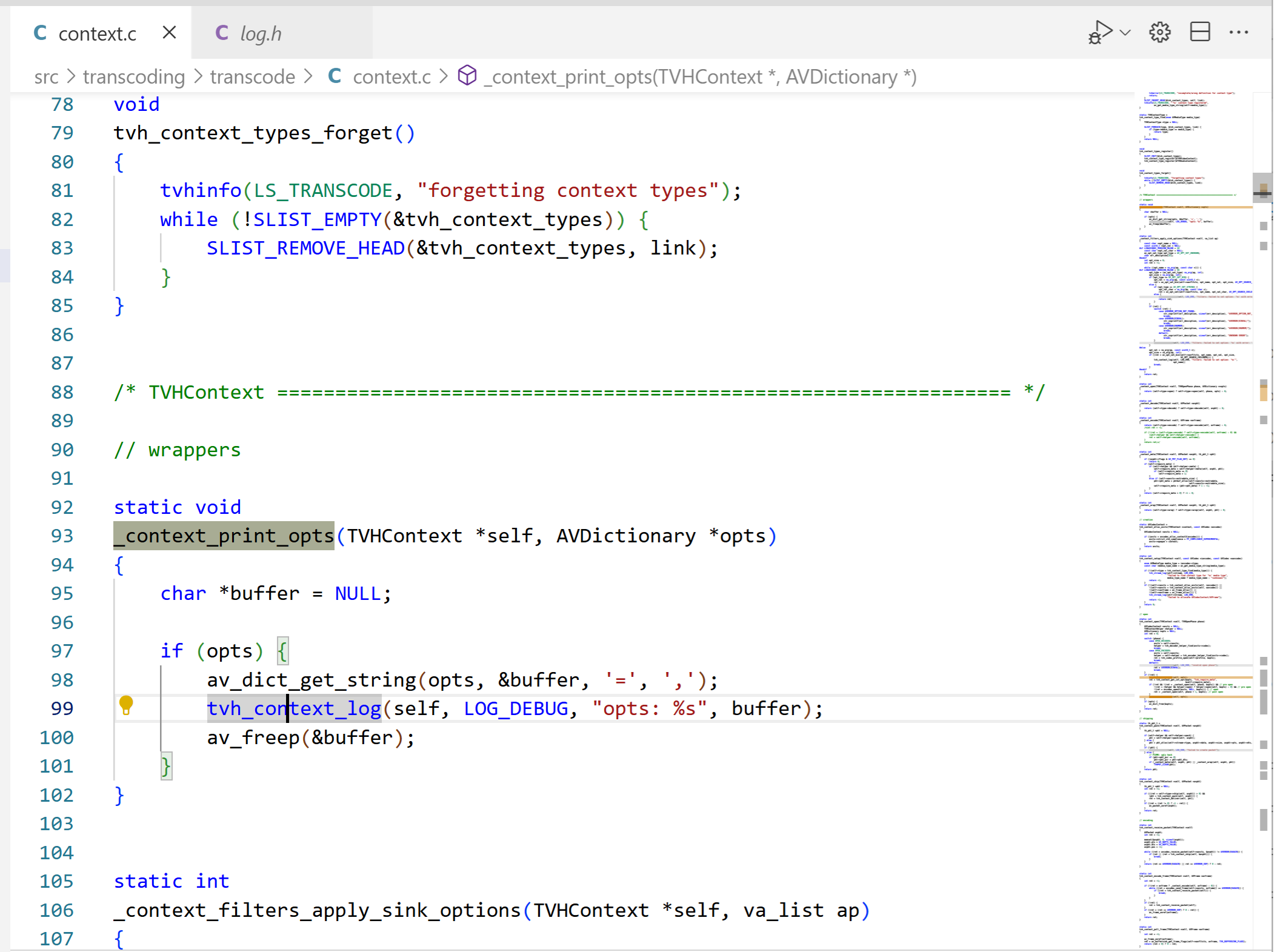Viewport: 1278px width, 952px height.
Task: Click SLIST_EMPTY macro on line 82
Action: tap(317, 219)
